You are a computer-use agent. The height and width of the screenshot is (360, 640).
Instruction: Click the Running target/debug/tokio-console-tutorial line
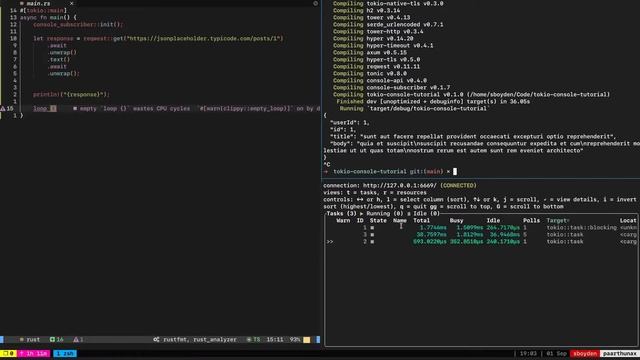(414, 109)
